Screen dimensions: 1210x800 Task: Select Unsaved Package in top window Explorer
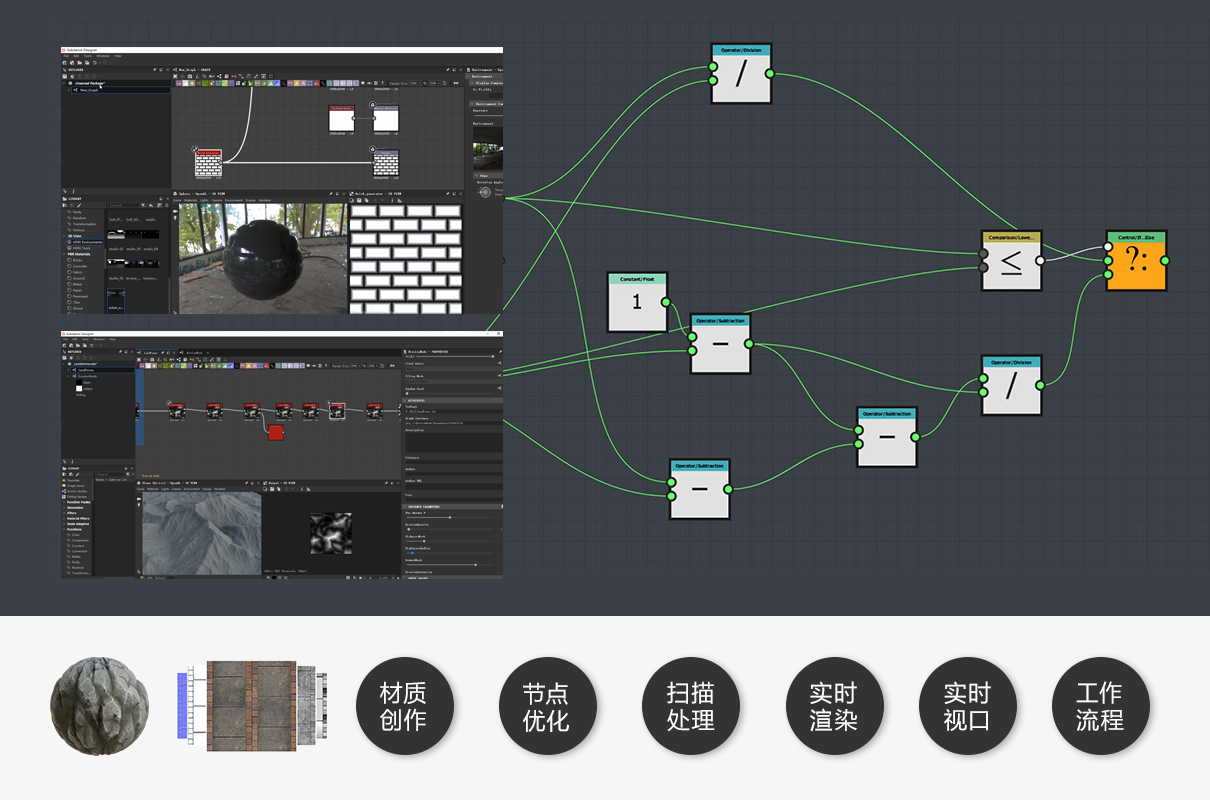point(90,83)
